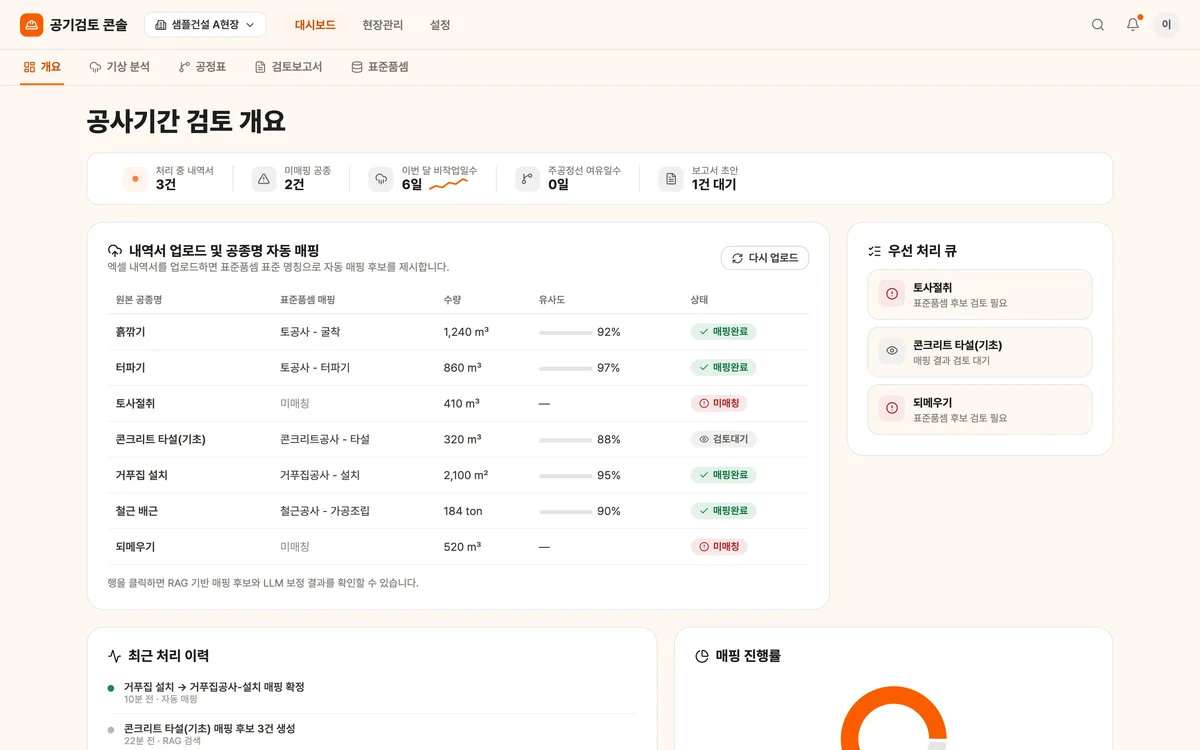
Task: Open the 토사절취 priority queue card
Action: (x=980, y=295)
